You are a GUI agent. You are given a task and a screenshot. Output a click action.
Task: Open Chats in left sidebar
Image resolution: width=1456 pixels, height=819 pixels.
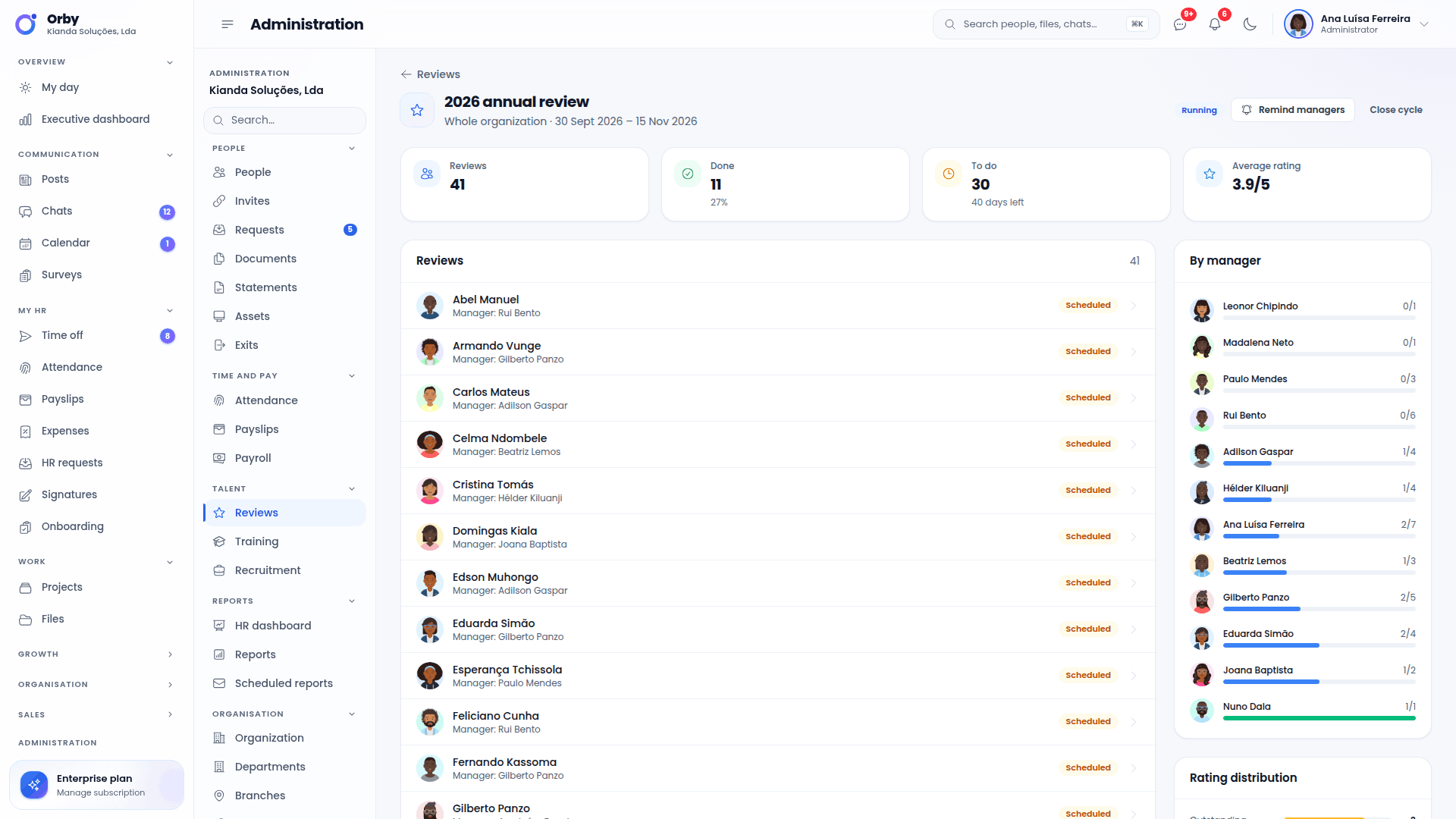[x=96, y=212]
